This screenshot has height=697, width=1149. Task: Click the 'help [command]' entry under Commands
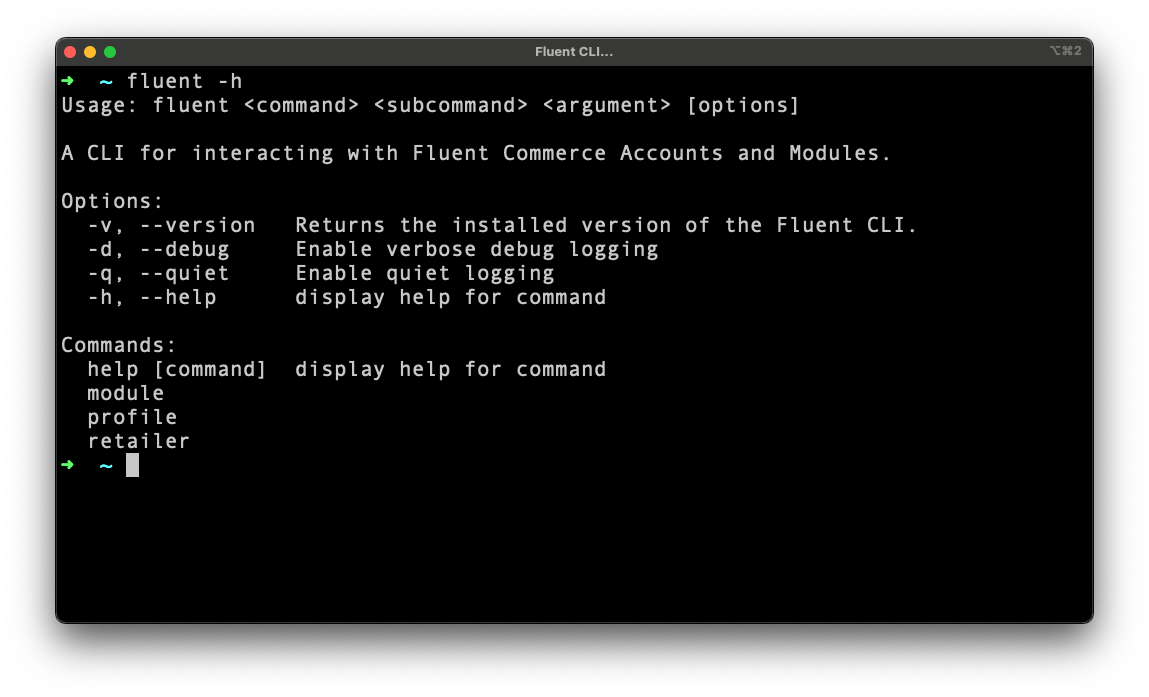coord(177,369)
